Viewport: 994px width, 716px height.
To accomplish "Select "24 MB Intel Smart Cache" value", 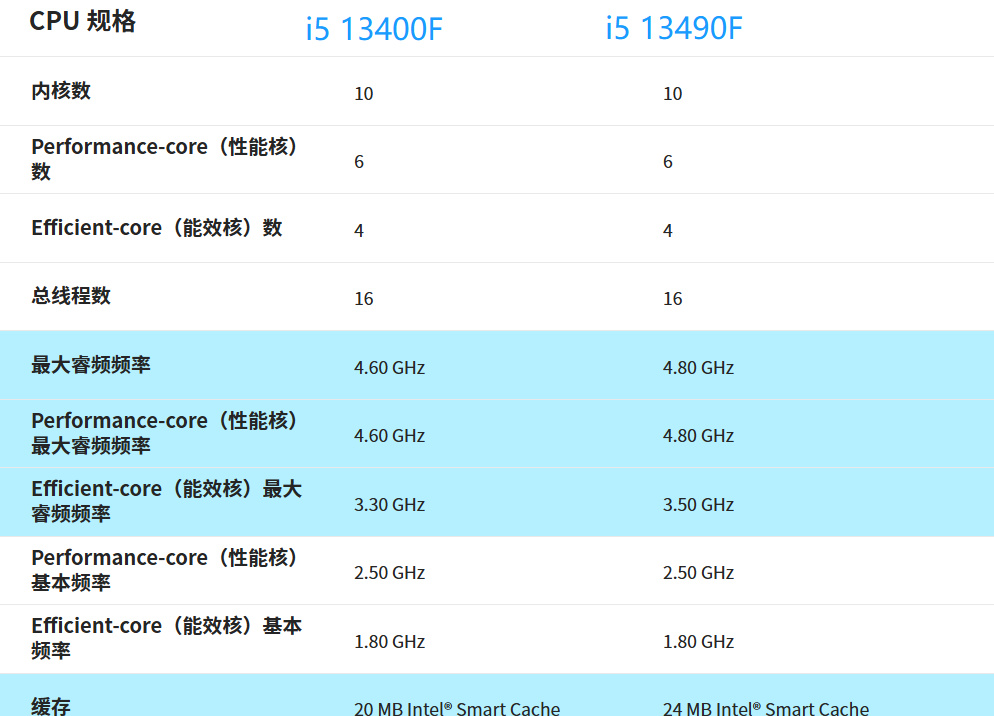I will click(766, 708).
